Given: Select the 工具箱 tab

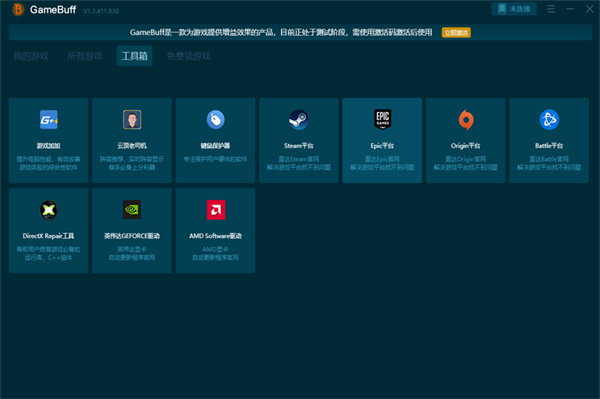Looking at the screenshot, I should tap(134, 56).
